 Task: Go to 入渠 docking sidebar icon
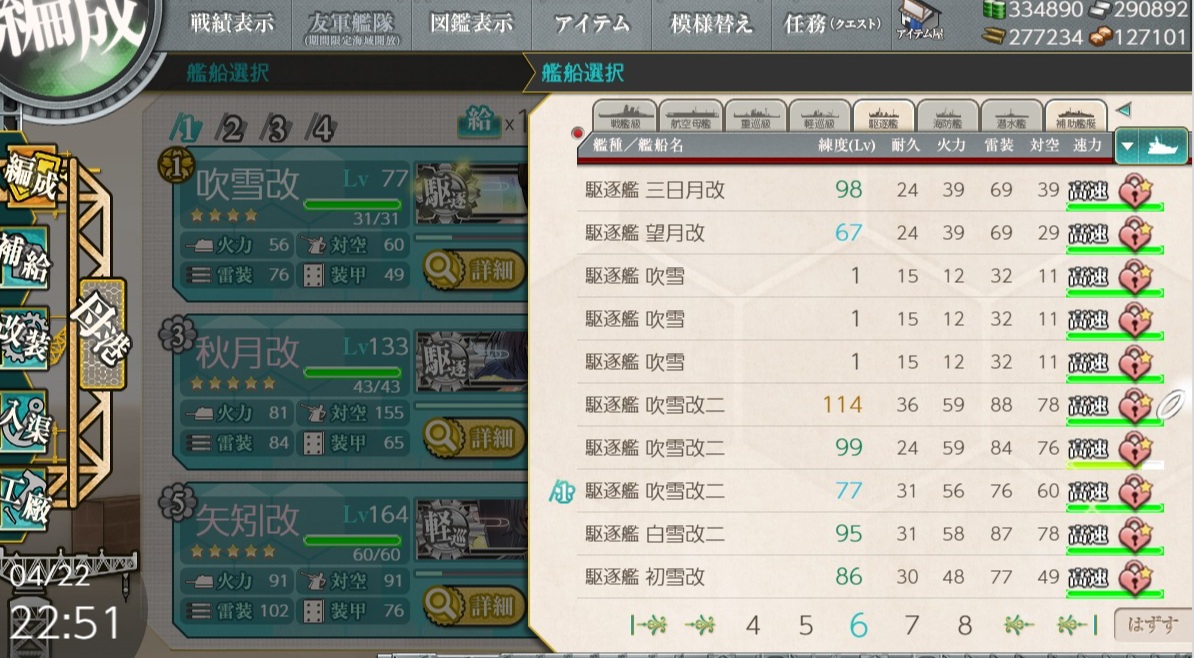[x=24, y=422]
